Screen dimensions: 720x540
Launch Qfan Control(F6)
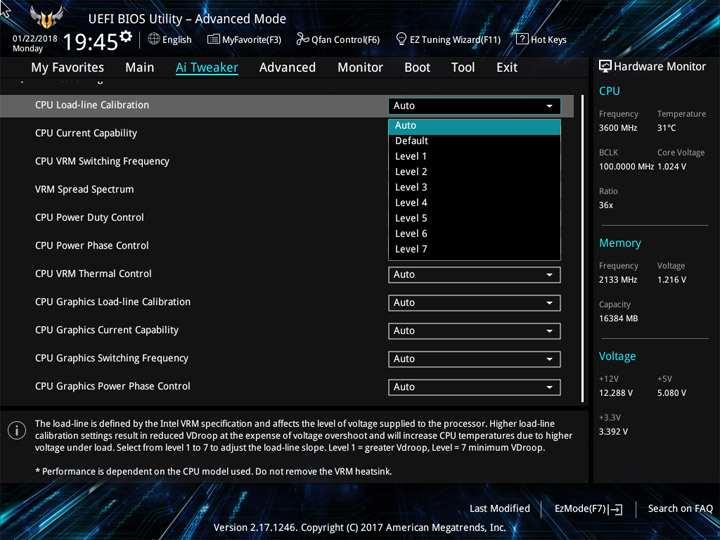point(338,40)
